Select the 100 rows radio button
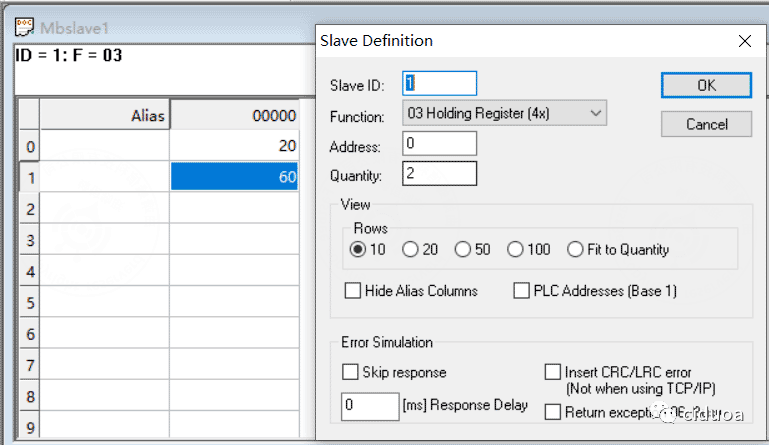This screenshot has height=445, width=769. pyautogui.click(x=515, y=250)
